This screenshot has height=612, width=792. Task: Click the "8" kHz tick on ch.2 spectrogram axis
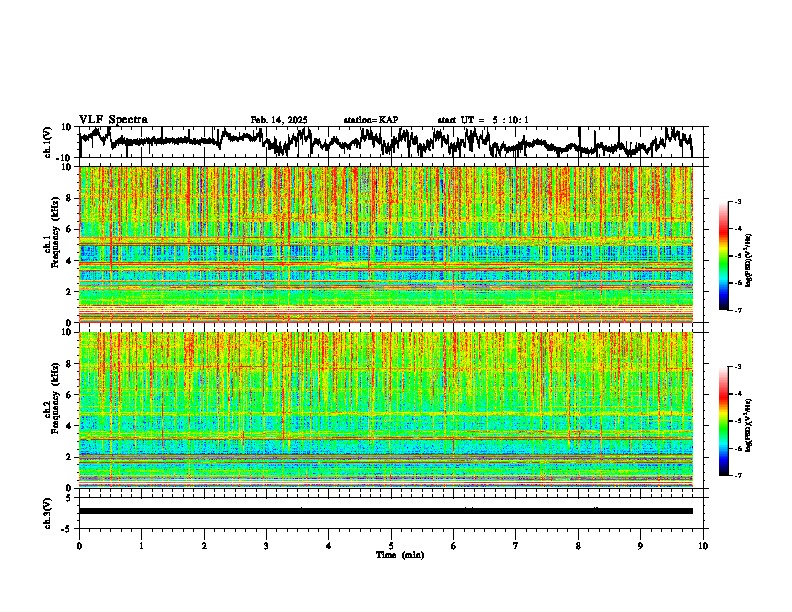click(70, 363)
